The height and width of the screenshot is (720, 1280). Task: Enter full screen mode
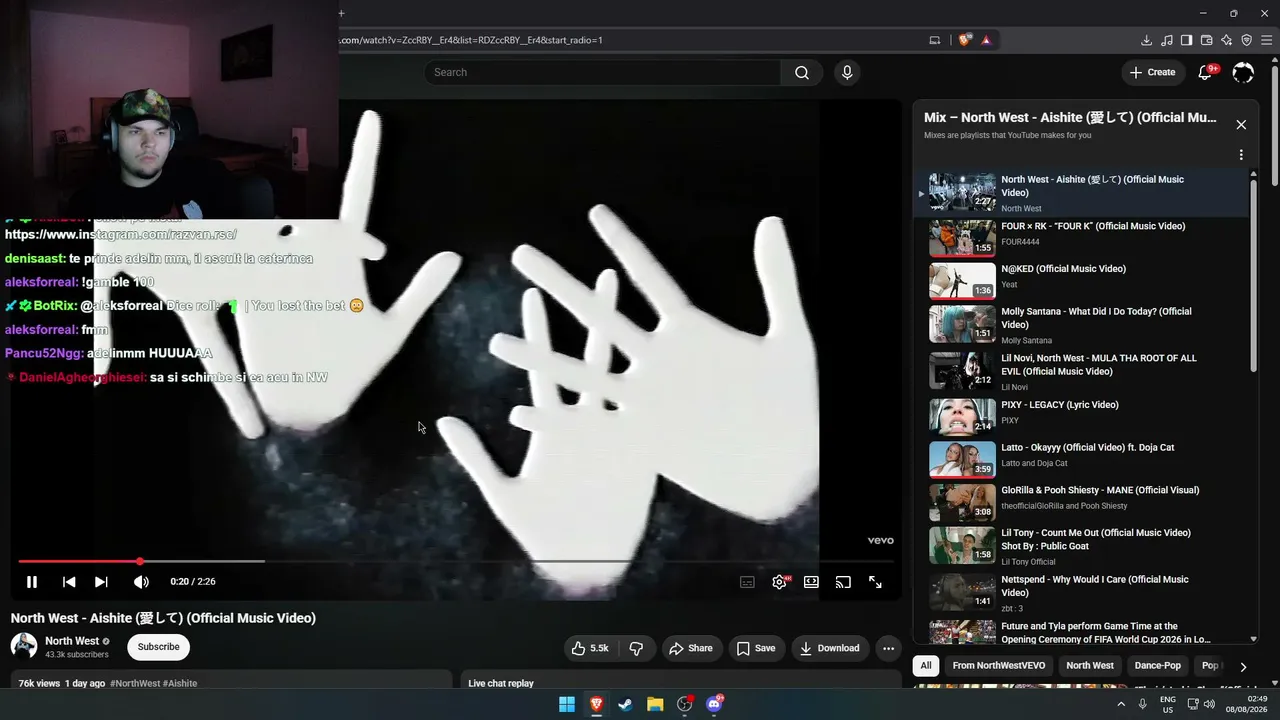[x=875, y=582]
